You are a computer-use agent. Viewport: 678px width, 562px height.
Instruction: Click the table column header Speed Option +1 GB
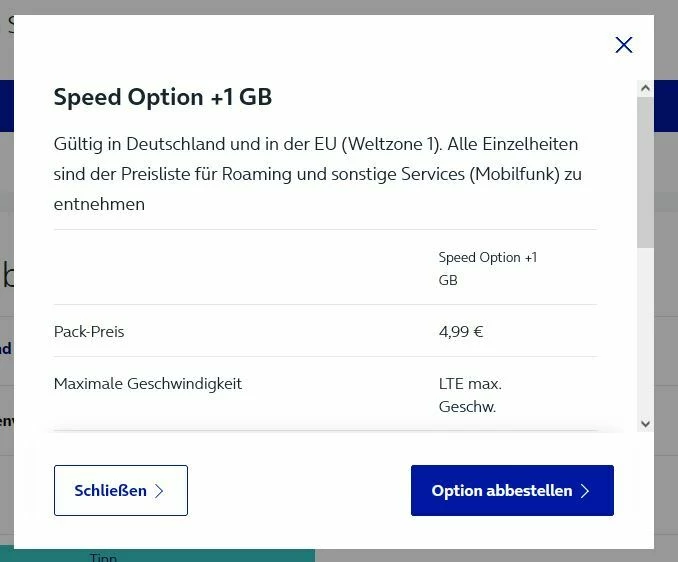click(487, 269)
